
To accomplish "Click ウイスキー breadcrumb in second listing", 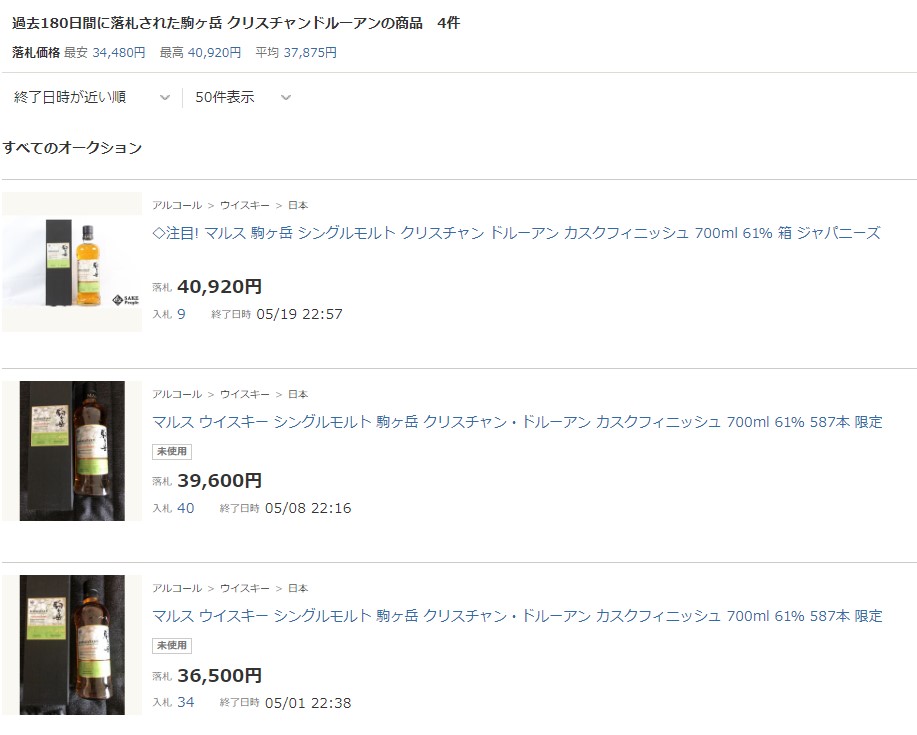I will [244, 394].
